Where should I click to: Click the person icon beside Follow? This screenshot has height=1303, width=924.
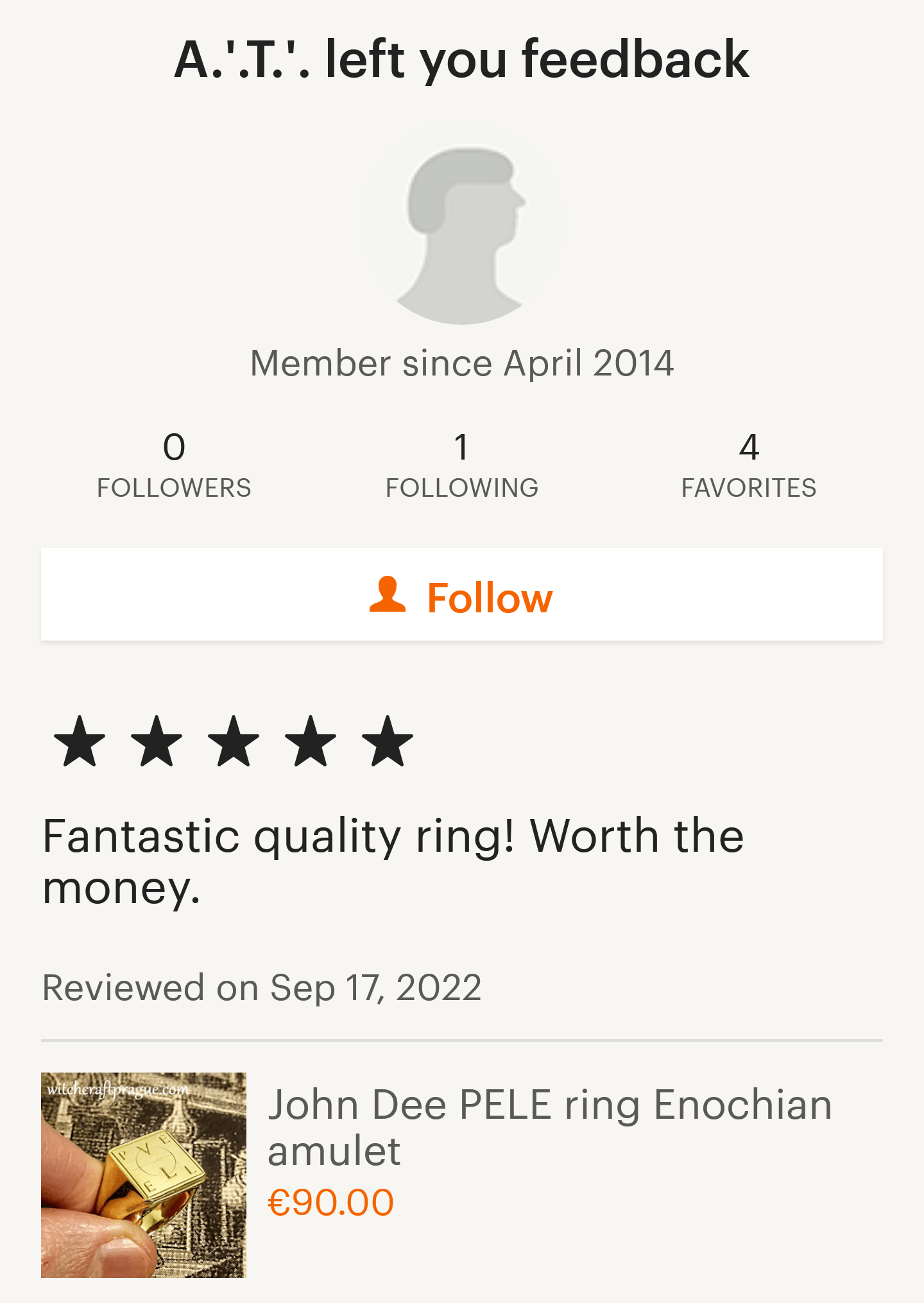[x=388, y=594]
